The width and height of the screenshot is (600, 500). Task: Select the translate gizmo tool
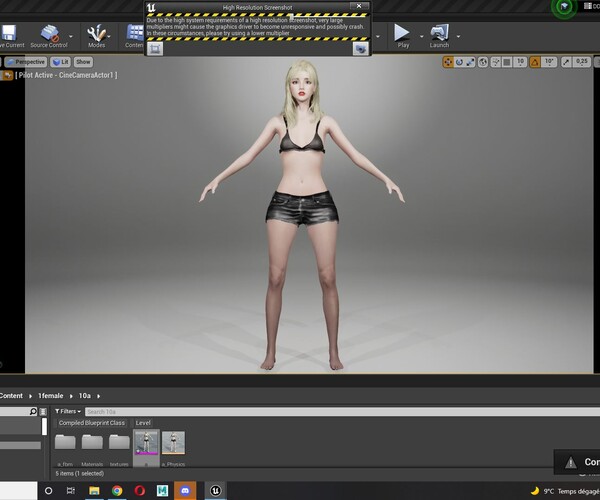tap(448, 62)
